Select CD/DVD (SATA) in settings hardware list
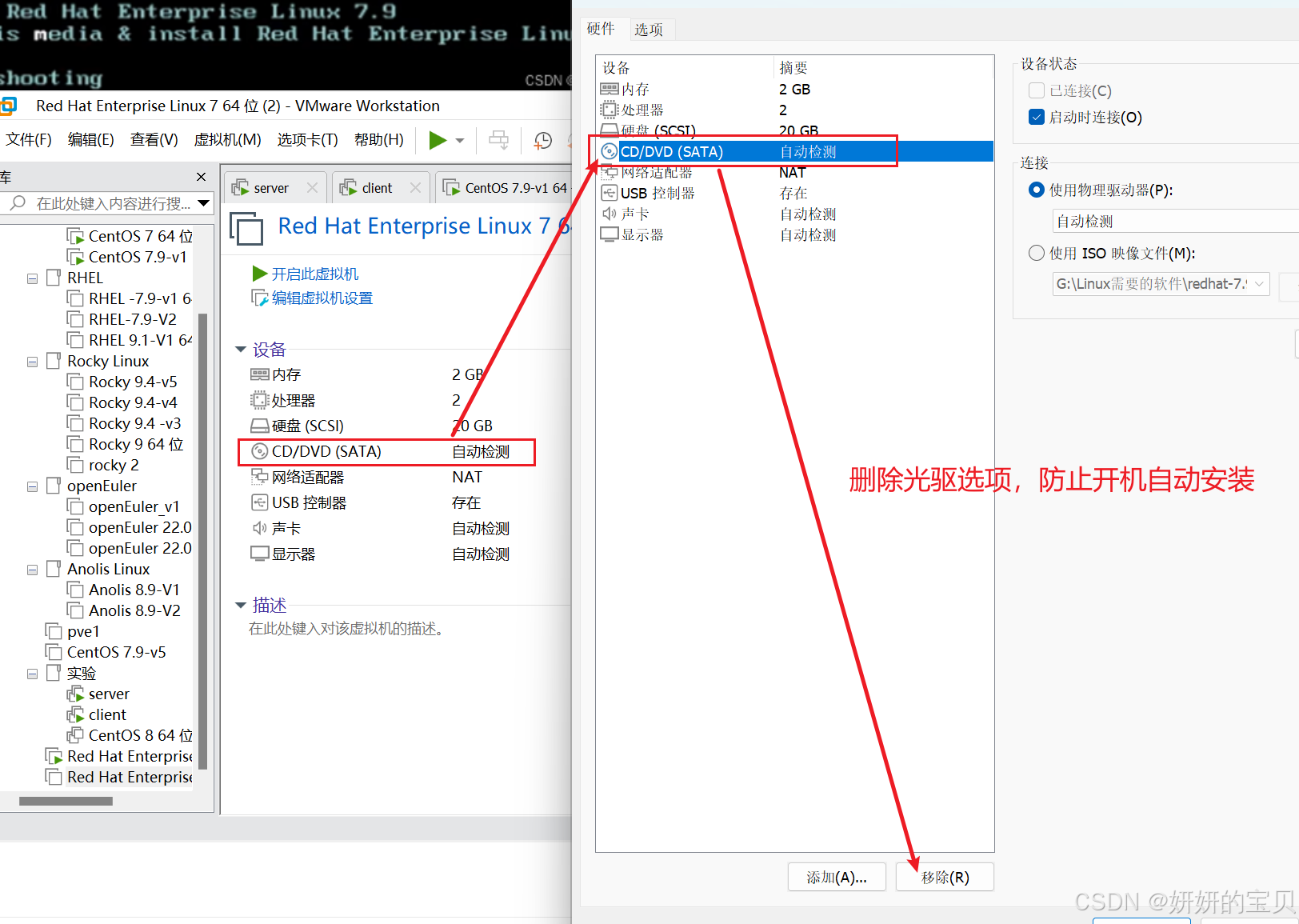 [x=794, y=151]
